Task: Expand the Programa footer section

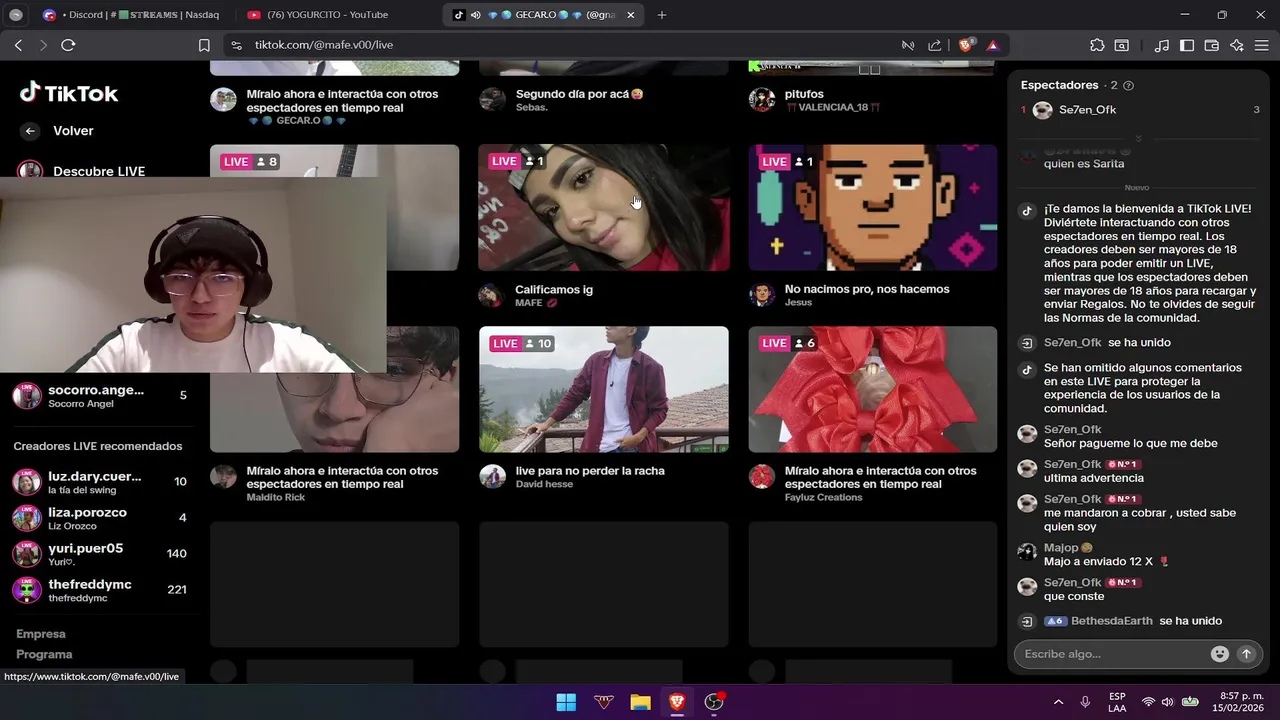Action: tap(44, 654)
